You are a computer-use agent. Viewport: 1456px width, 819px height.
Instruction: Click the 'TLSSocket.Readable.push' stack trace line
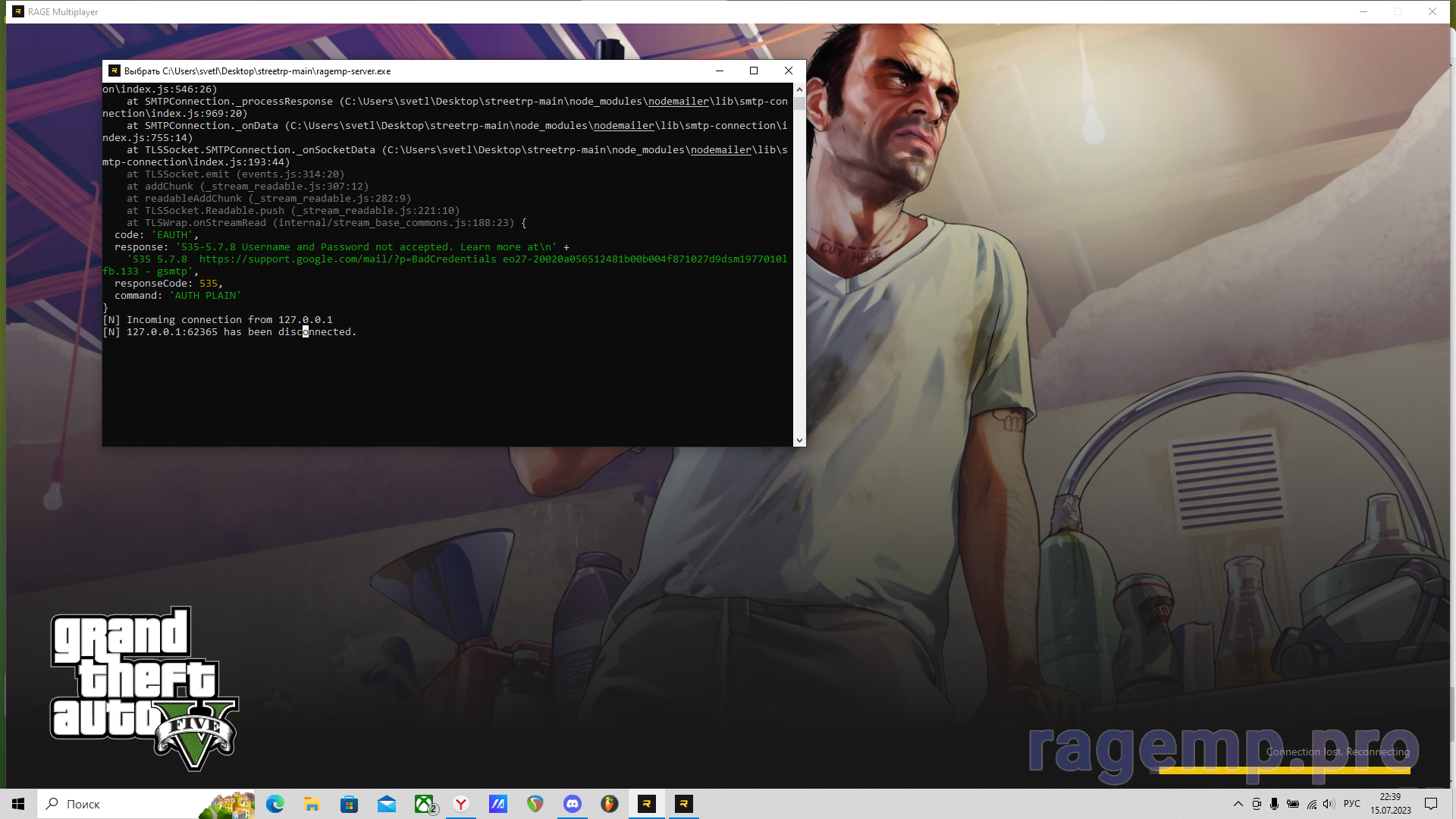(293, 211)
